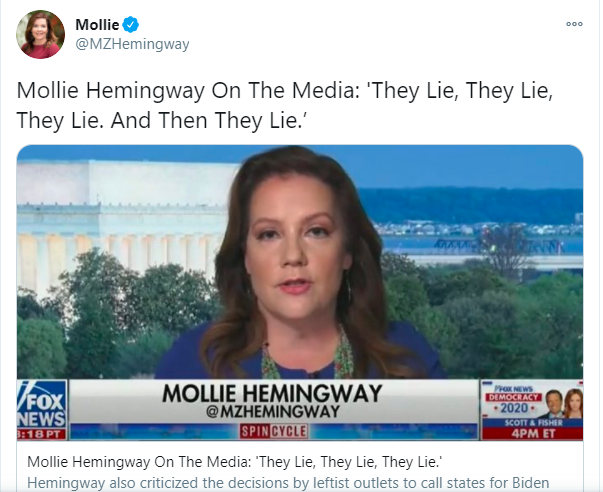
Task: Click the @MZHEMINGWAY text in lower-third banner
Action: pos(273,412)
